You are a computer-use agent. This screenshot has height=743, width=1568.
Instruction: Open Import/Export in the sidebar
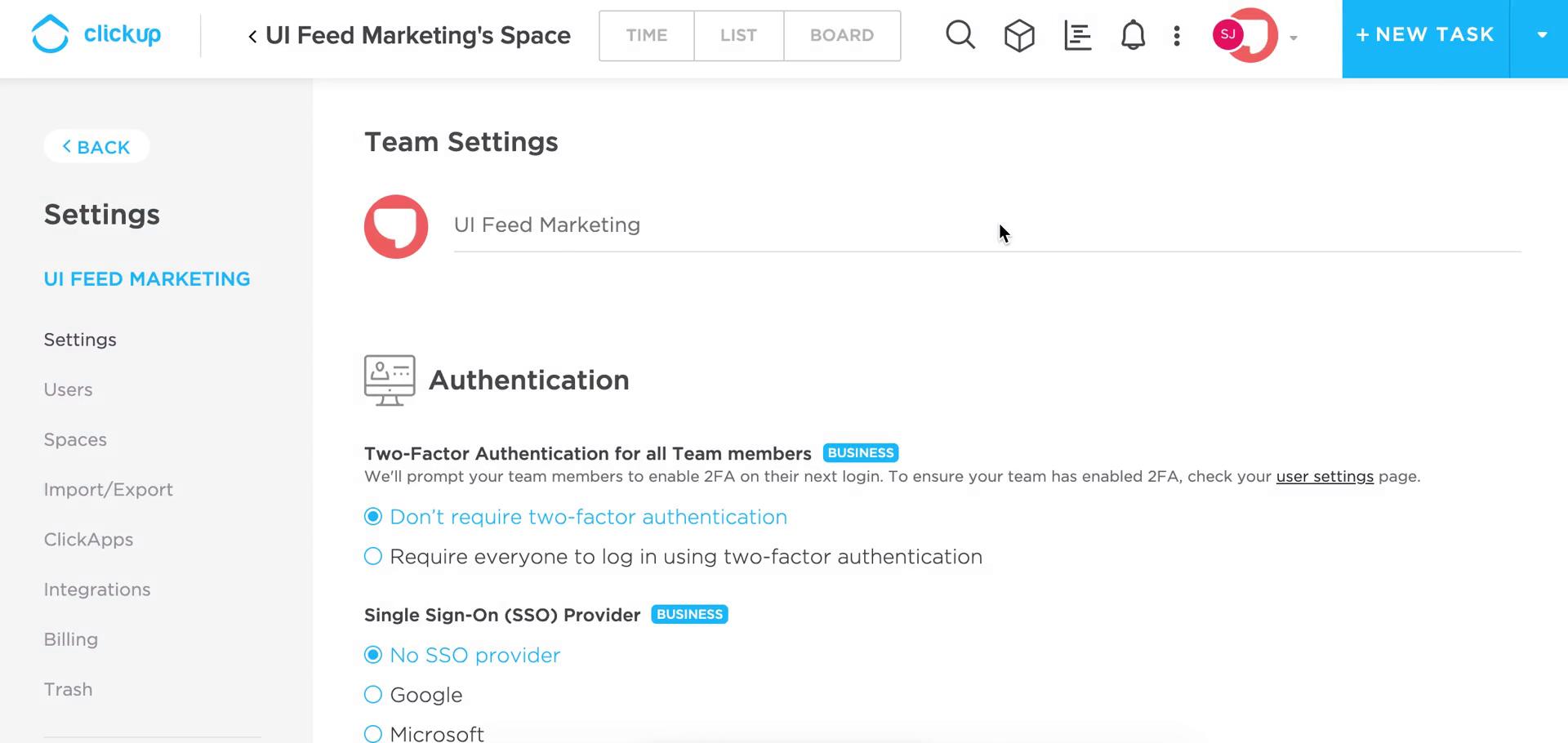click(x=109, y=490)
